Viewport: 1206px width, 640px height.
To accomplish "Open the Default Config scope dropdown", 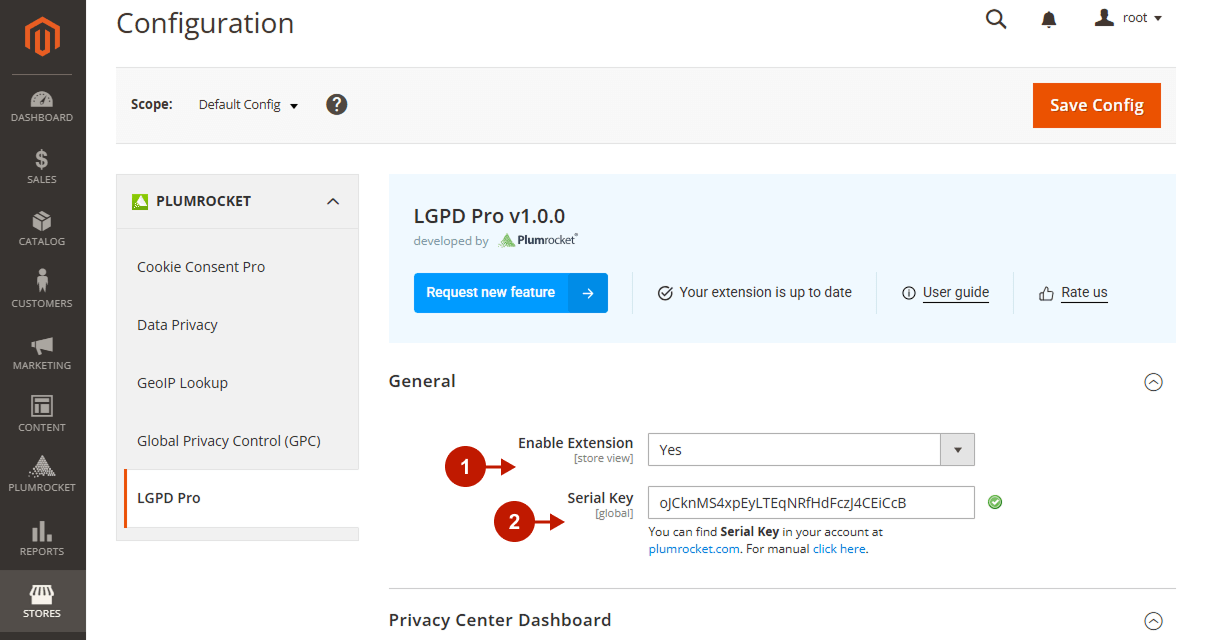I will (x=249, y=105).
